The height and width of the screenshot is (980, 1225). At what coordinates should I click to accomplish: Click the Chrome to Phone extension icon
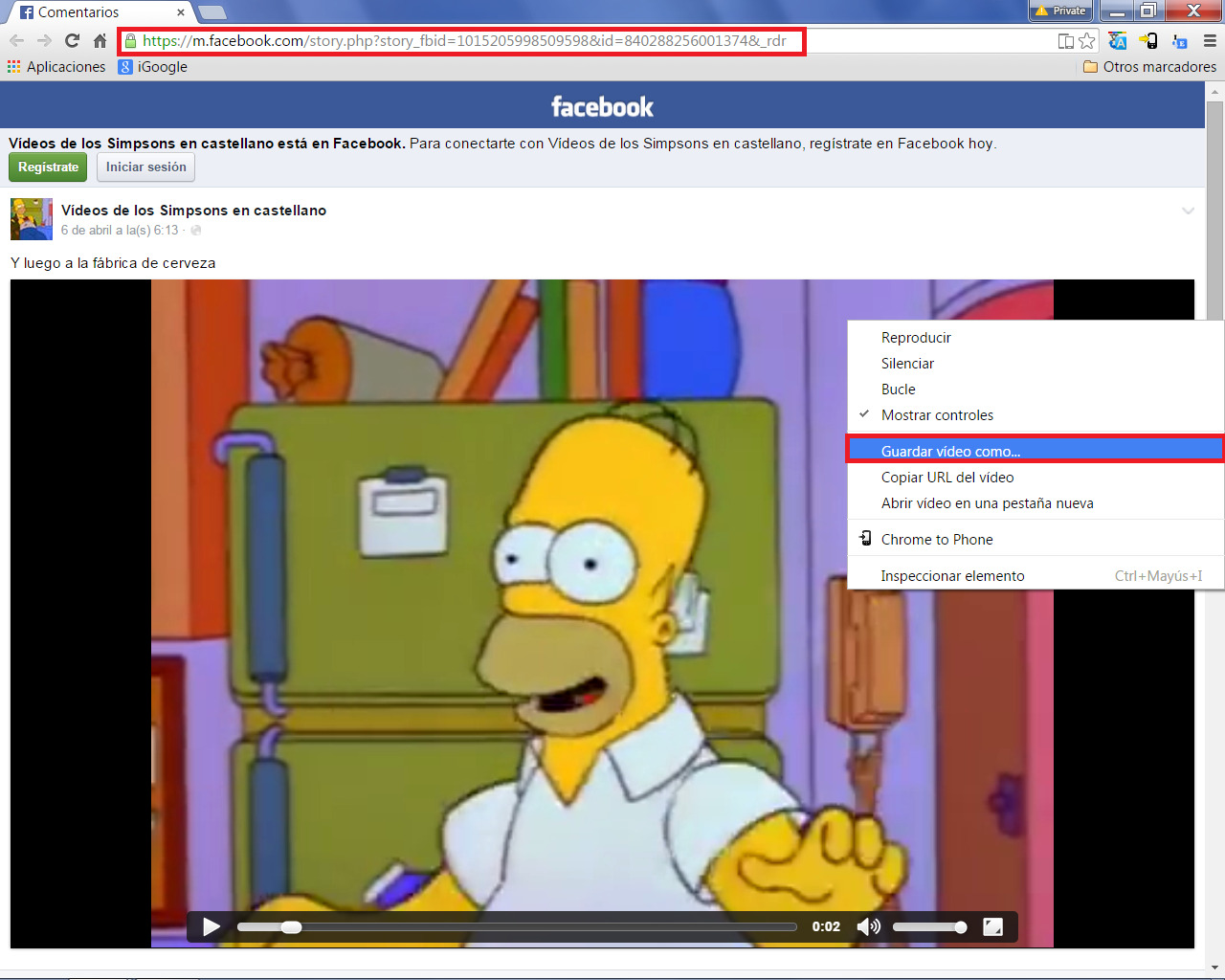[1147, 41]
